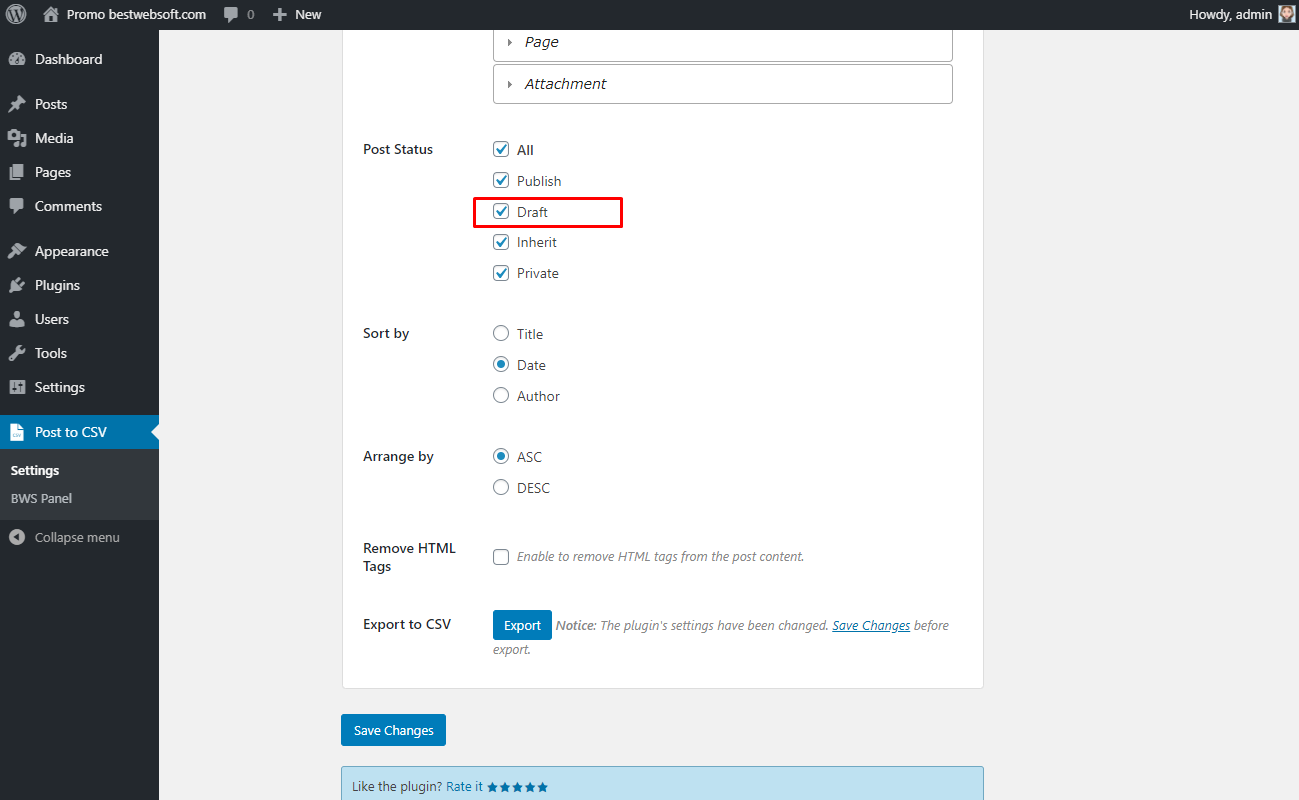
Task: Click the Page section title
Action: pos(541,42)
